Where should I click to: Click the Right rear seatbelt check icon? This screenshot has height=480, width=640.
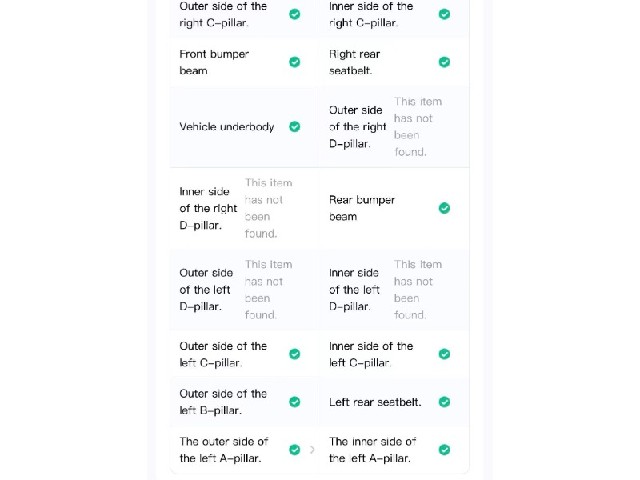click(444, 62)
